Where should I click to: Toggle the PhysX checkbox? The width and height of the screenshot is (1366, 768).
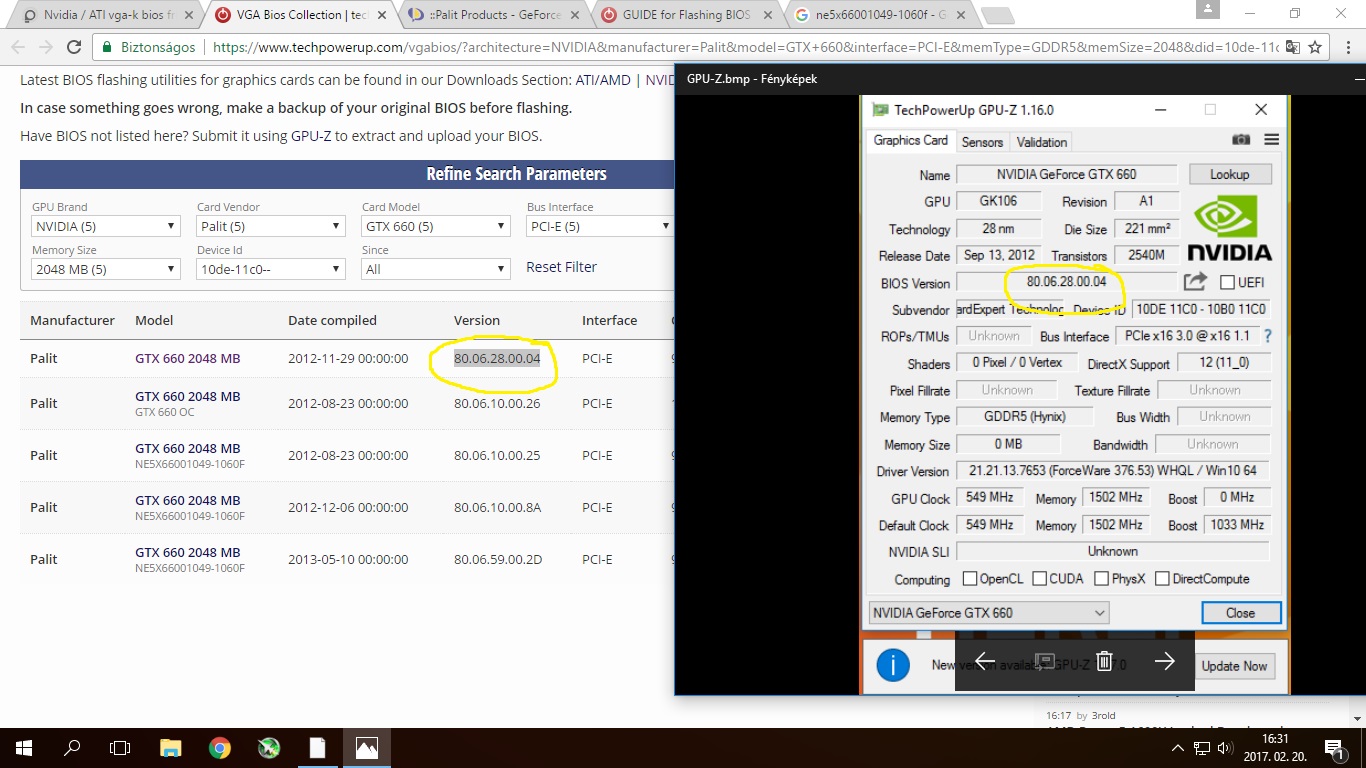point(1101,578)
